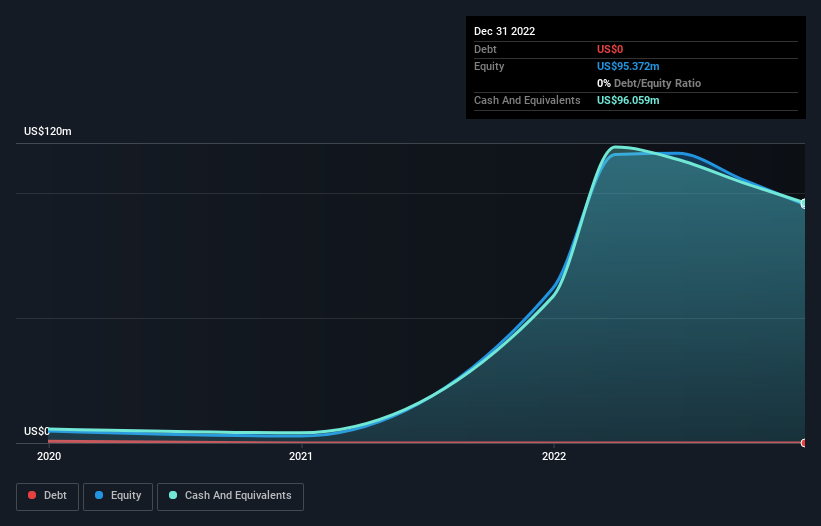Click the 0% Debt/Equity Ratio text
This screenshot has width=821, height=526.
pyautogui.click(x=649, y=83)
